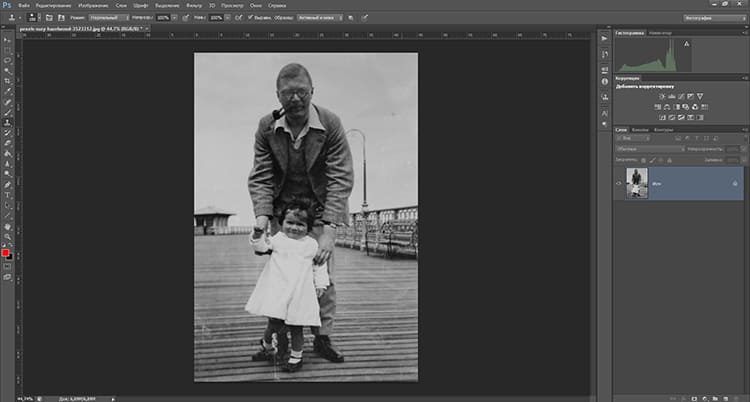
Task: Add a Vibrance adjustment
Action: (x=700, y=97)
